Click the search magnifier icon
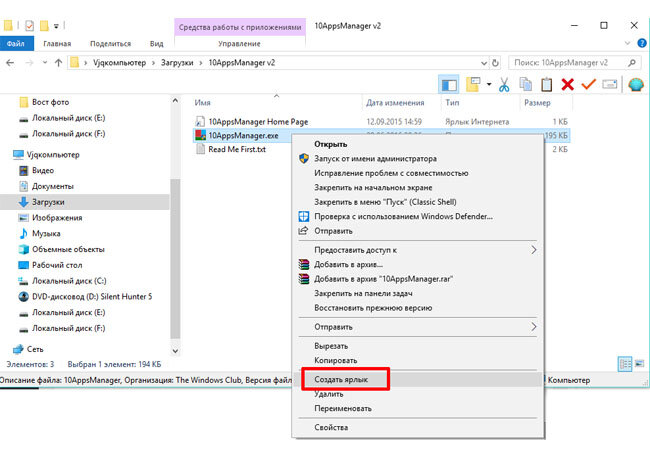 pos(632,63)
